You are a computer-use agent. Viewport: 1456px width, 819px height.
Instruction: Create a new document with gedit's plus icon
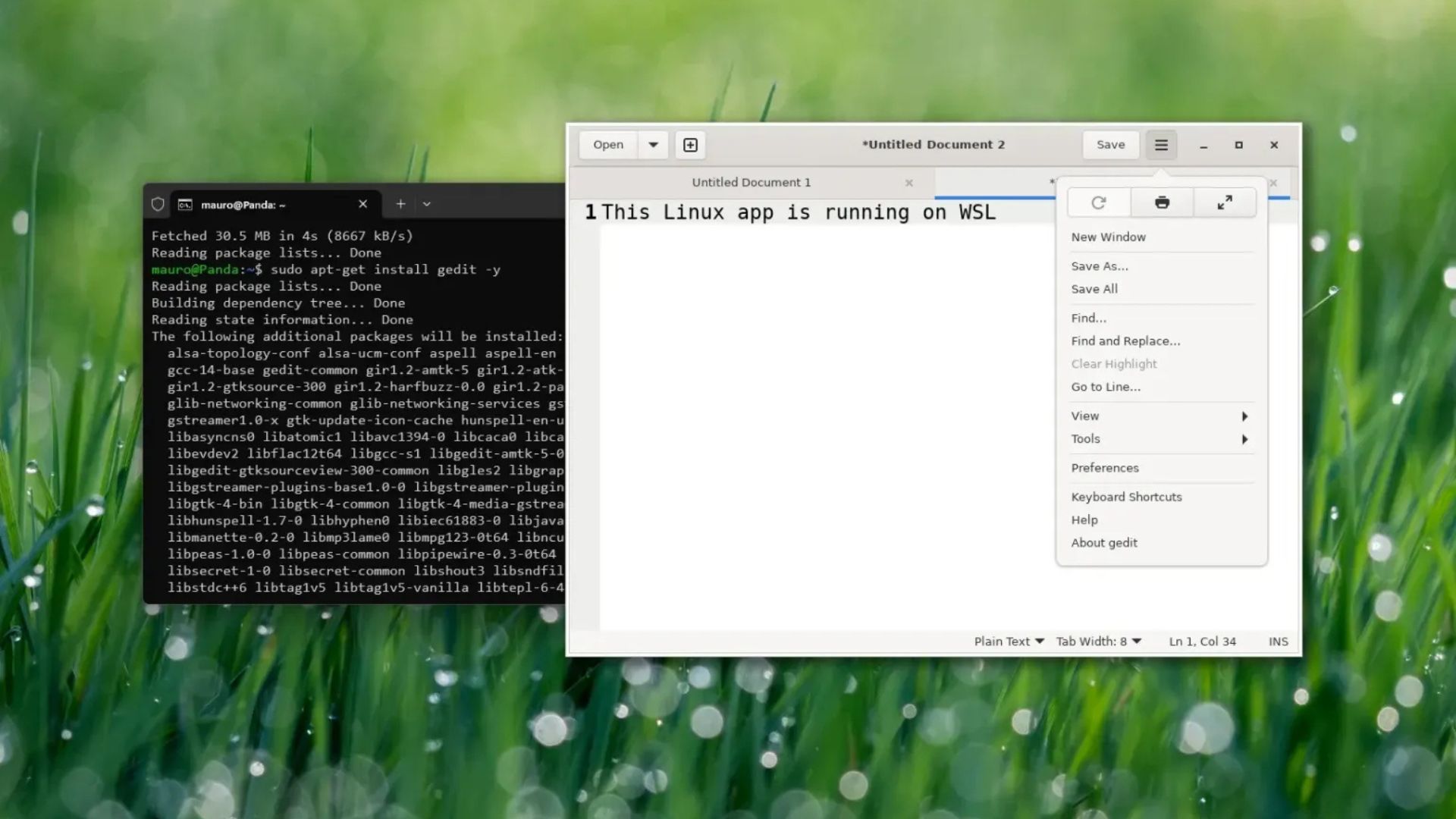[690, 144]
